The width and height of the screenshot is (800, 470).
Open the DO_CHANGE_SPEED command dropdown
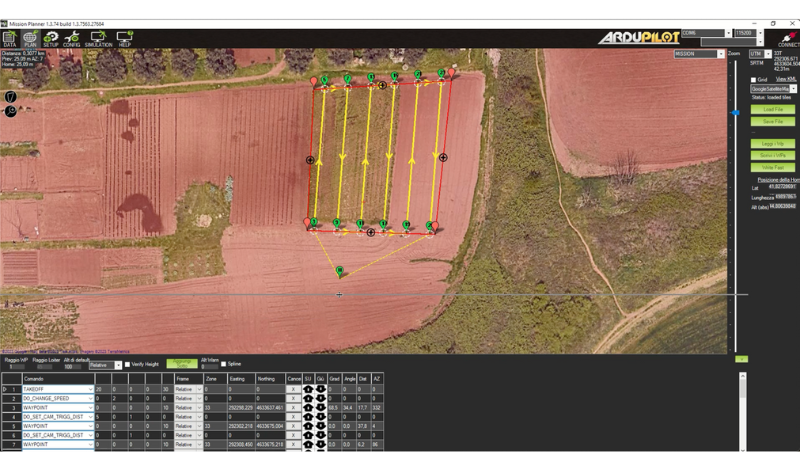[90, 399]
